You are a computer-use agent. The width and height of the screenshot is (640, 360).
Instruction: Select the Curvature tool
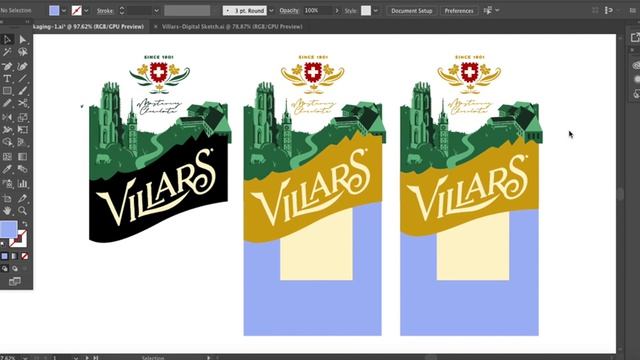[x=22, y=66]
